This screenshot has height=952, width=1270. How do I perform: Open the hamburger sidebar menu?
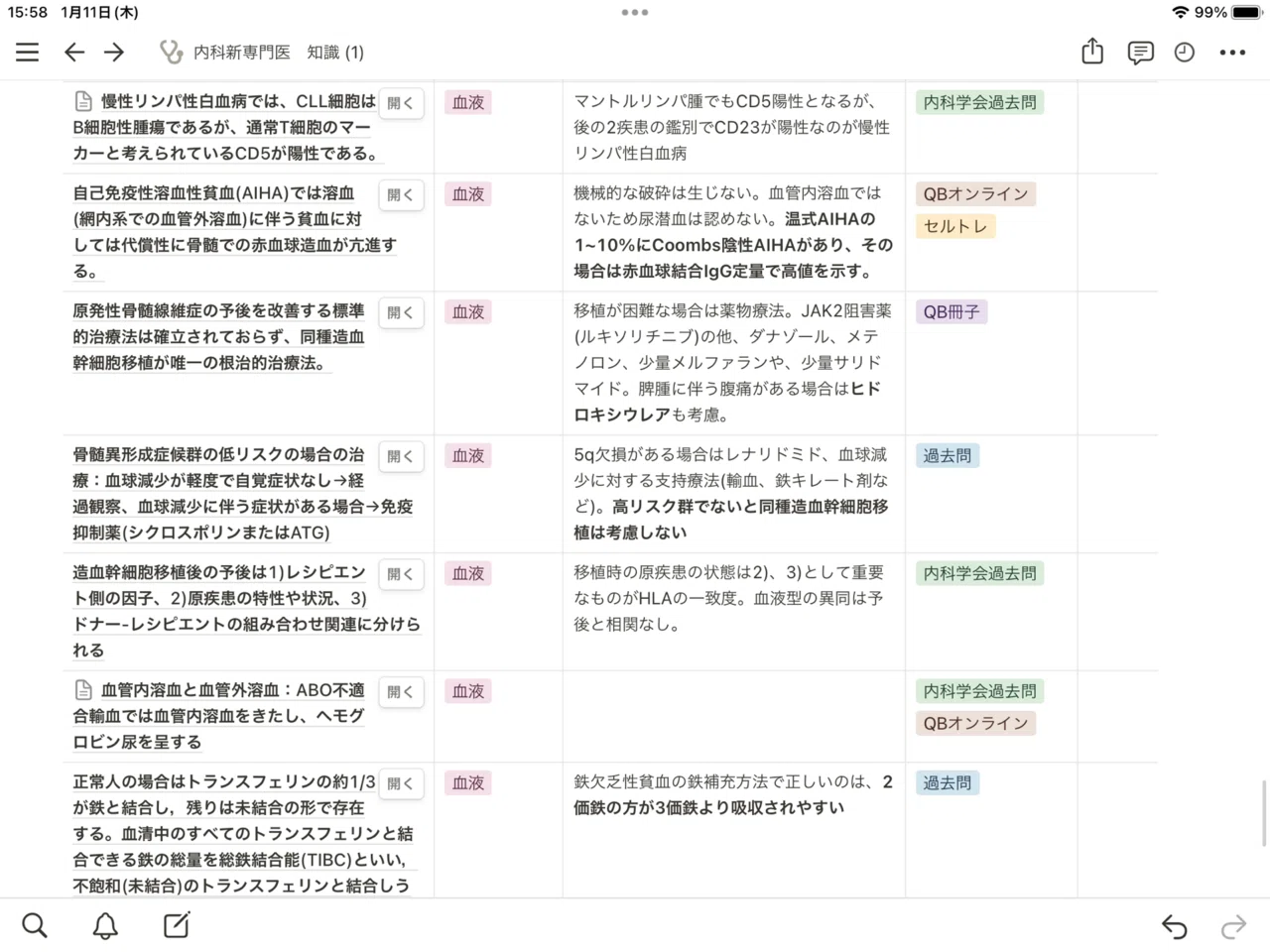[28, 53]
